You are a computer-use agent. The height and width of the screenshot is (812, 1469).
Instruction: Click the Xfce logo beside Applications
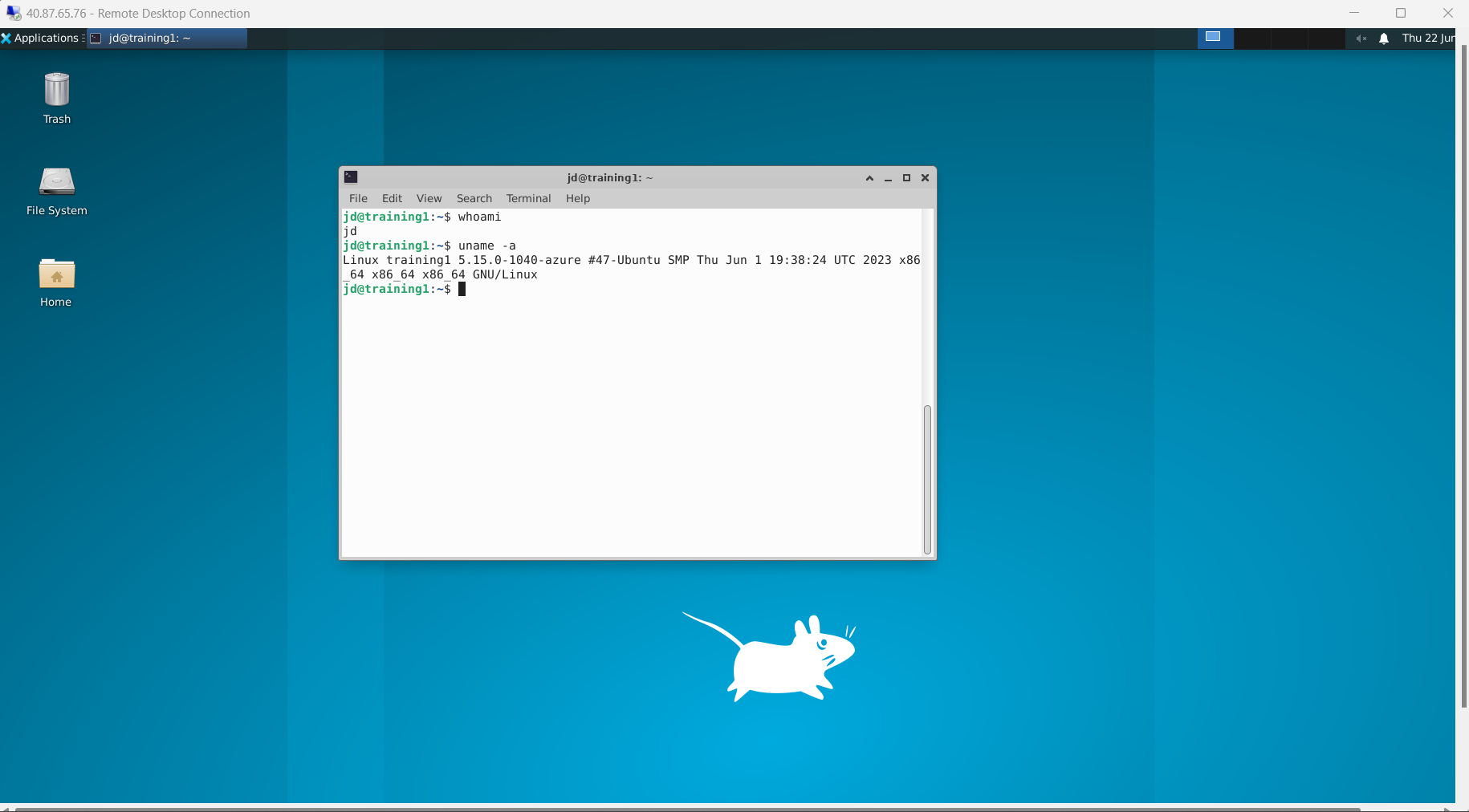click(x=7, y=38)
